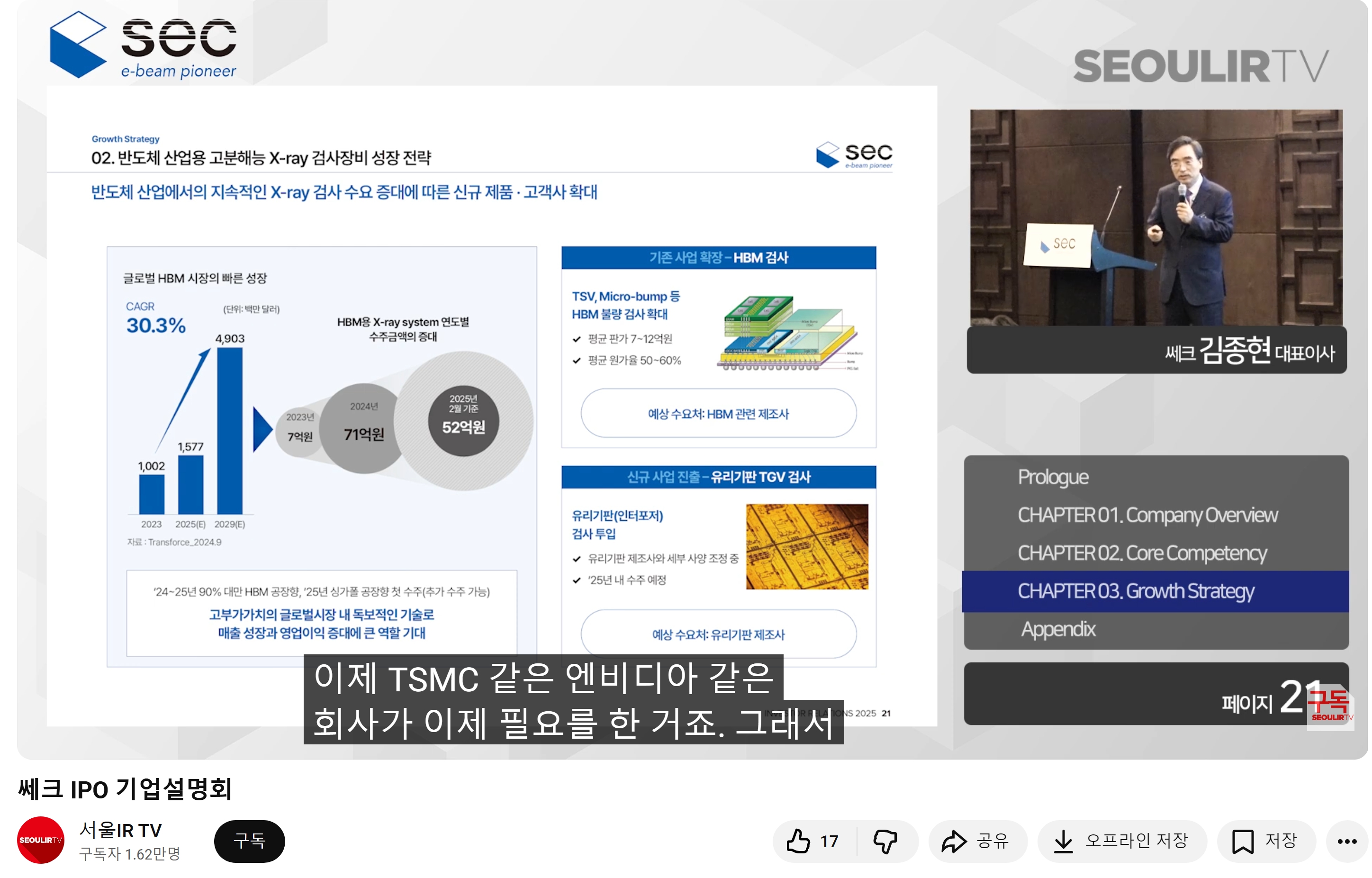This screenshot has height=878, width=1372.
Task: Click the video title 쎄크 IPO 기업설명회
Action: pyautogui.click(x=125, y=789)
